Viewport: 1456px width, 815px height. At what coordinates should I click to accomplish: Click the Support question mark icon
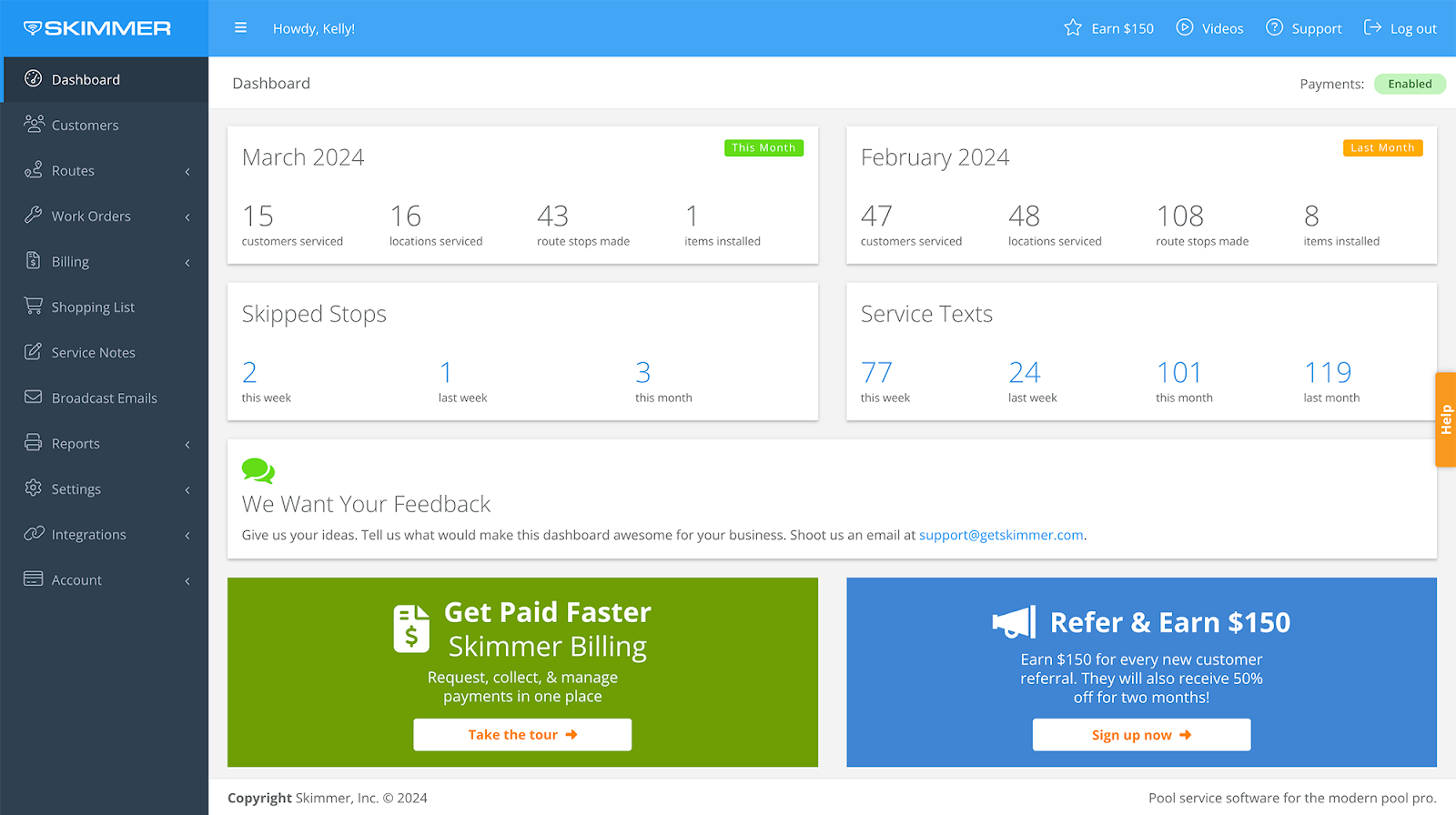(1275, 27)
